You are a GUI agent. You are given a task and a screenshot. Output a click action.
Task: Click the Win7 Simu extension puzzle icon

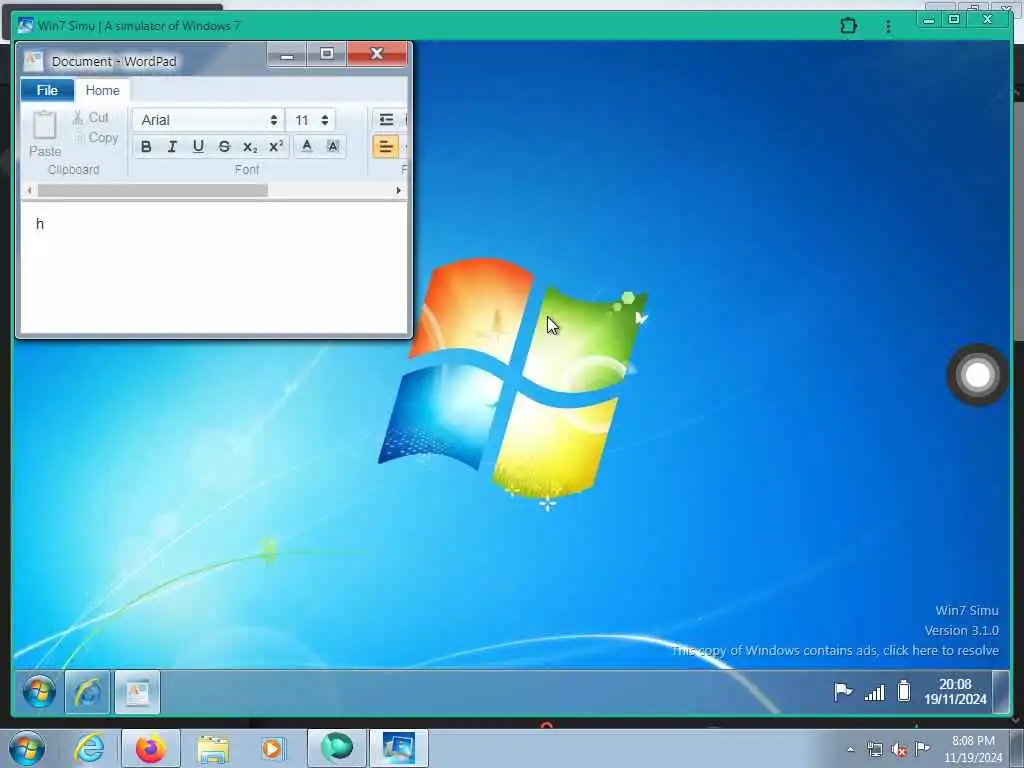848,26
